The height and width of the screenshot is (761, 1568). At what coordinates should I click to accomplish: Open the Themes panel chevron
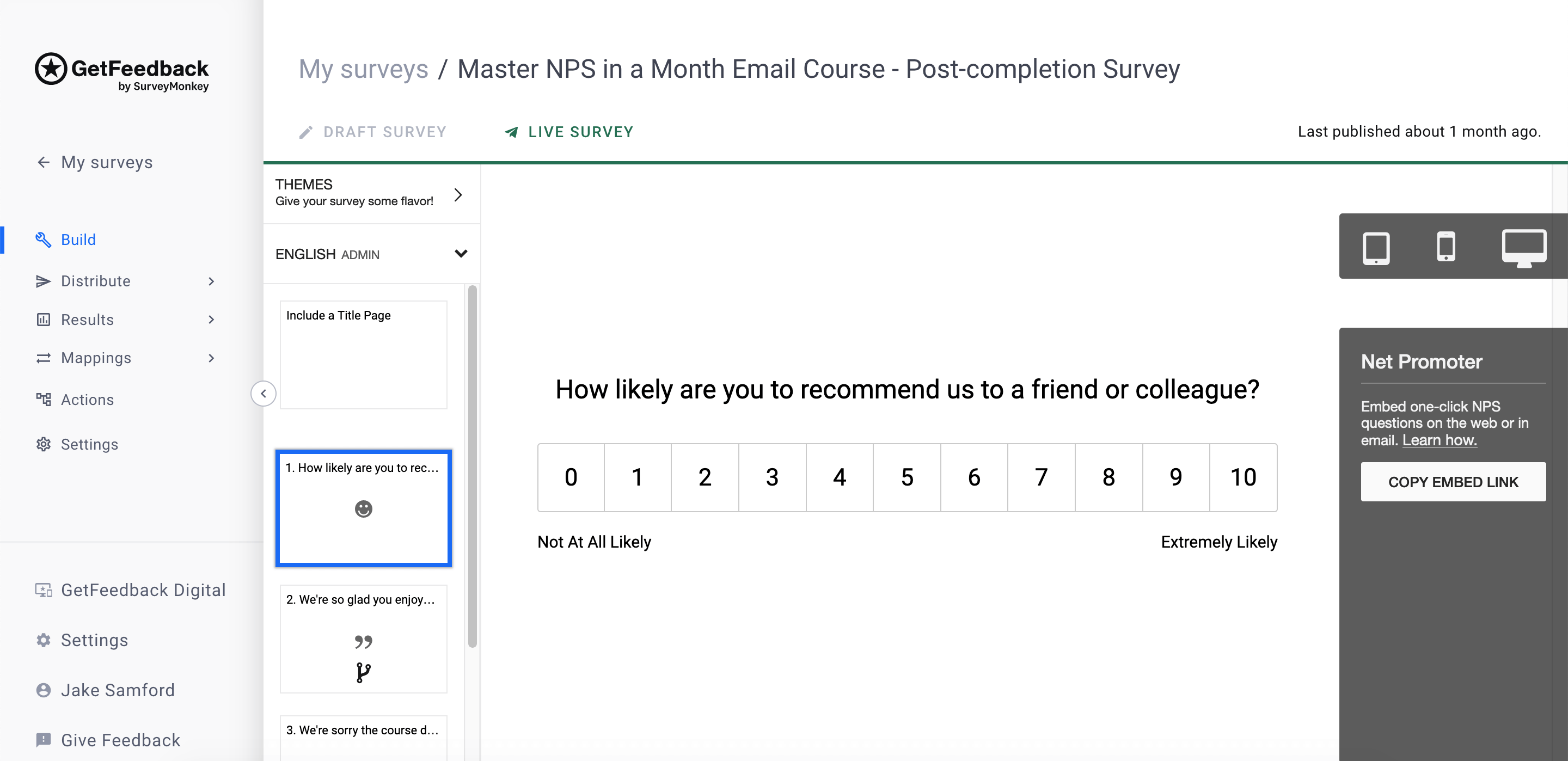click(458, 194)
